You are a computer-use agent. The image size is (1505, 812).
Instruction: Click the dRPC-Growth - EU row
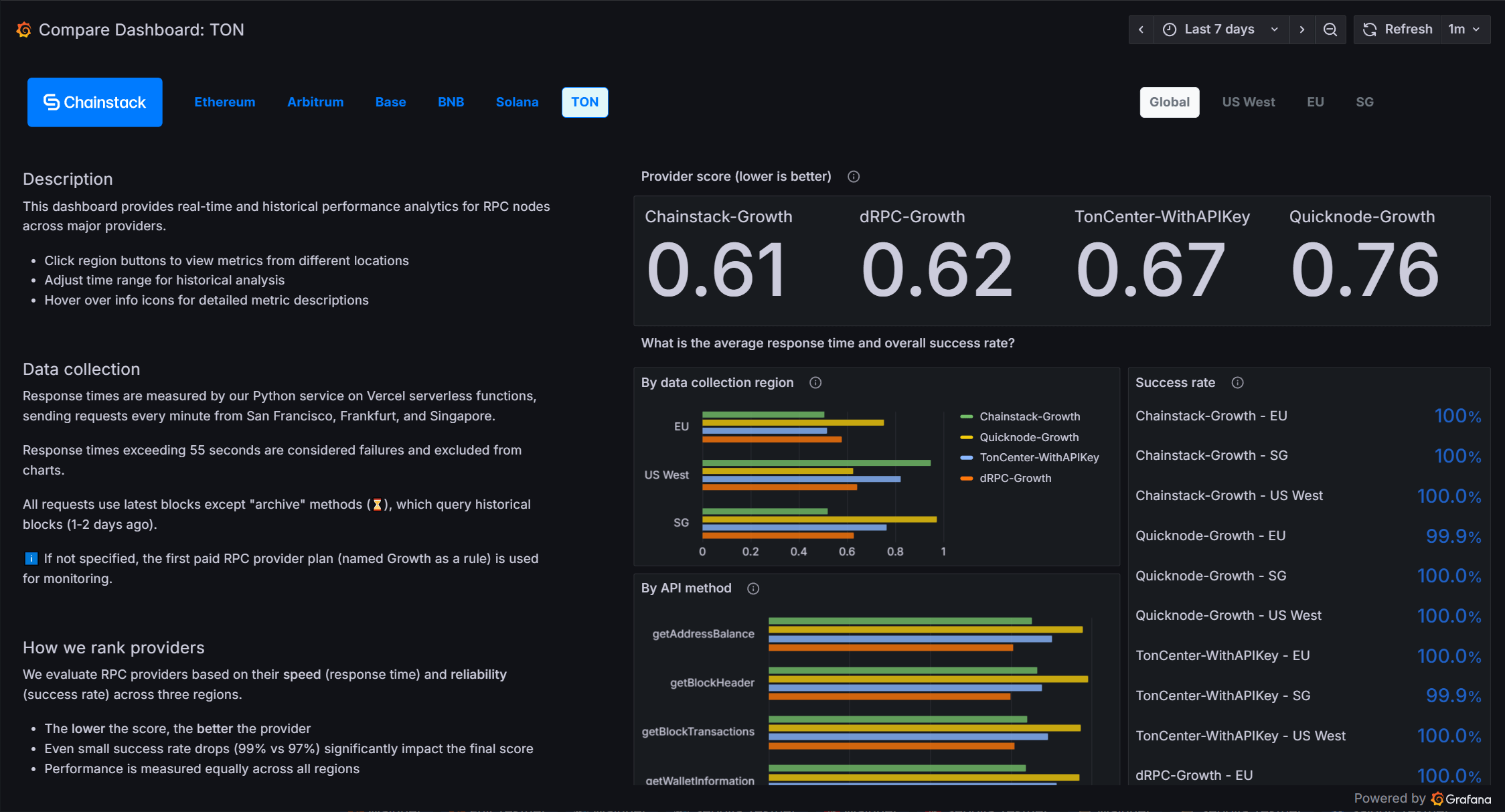point(1309,775)
